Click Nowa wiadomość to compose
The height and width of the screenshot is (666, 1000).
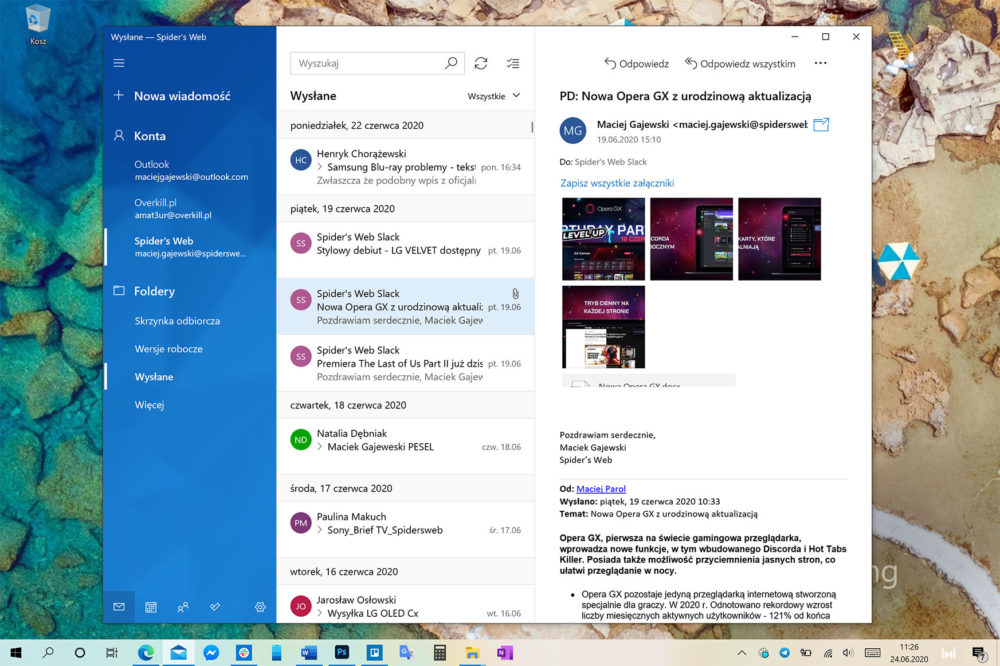182,96
